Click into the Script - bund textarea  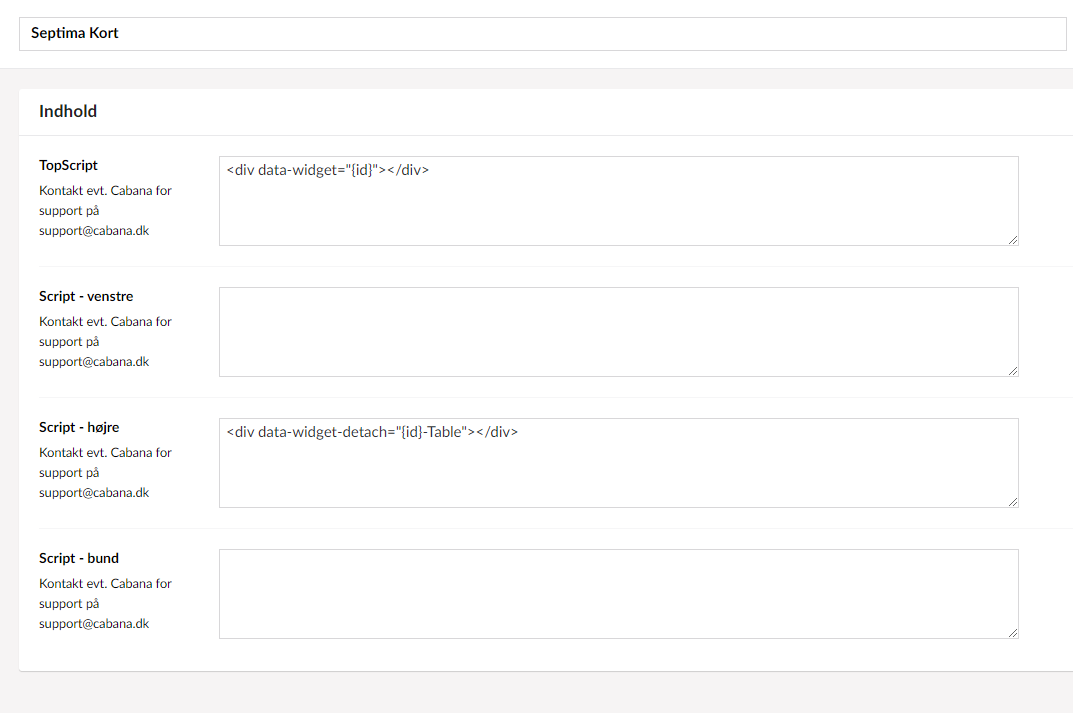(x=618, y=594)
